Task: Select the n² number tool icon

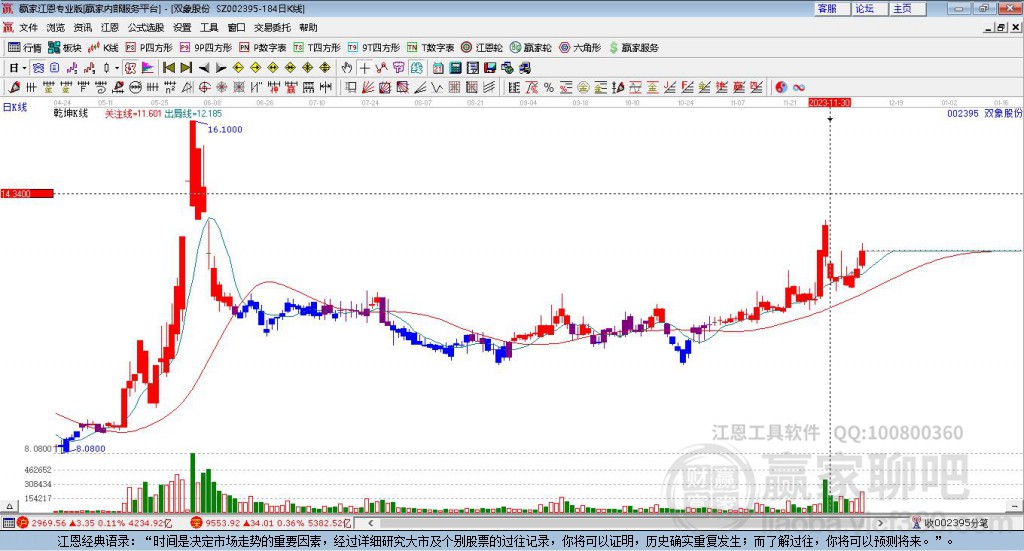Action: (170, 87)
